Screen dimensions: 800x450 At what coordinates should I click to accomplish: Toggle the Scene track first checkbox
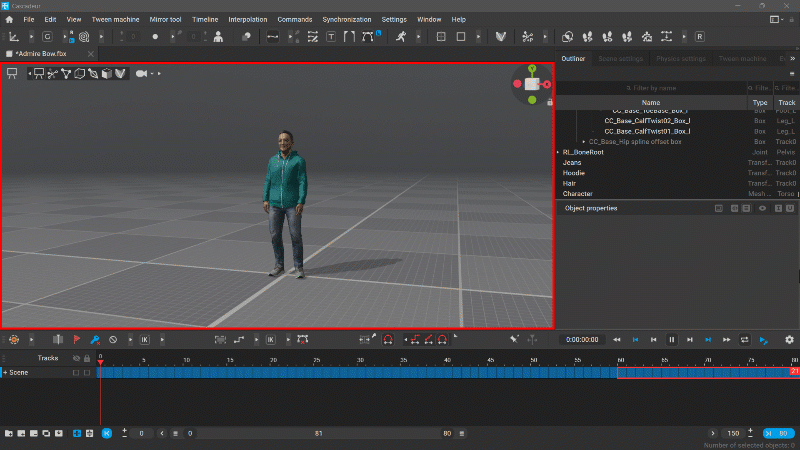(x=77, y=372)
